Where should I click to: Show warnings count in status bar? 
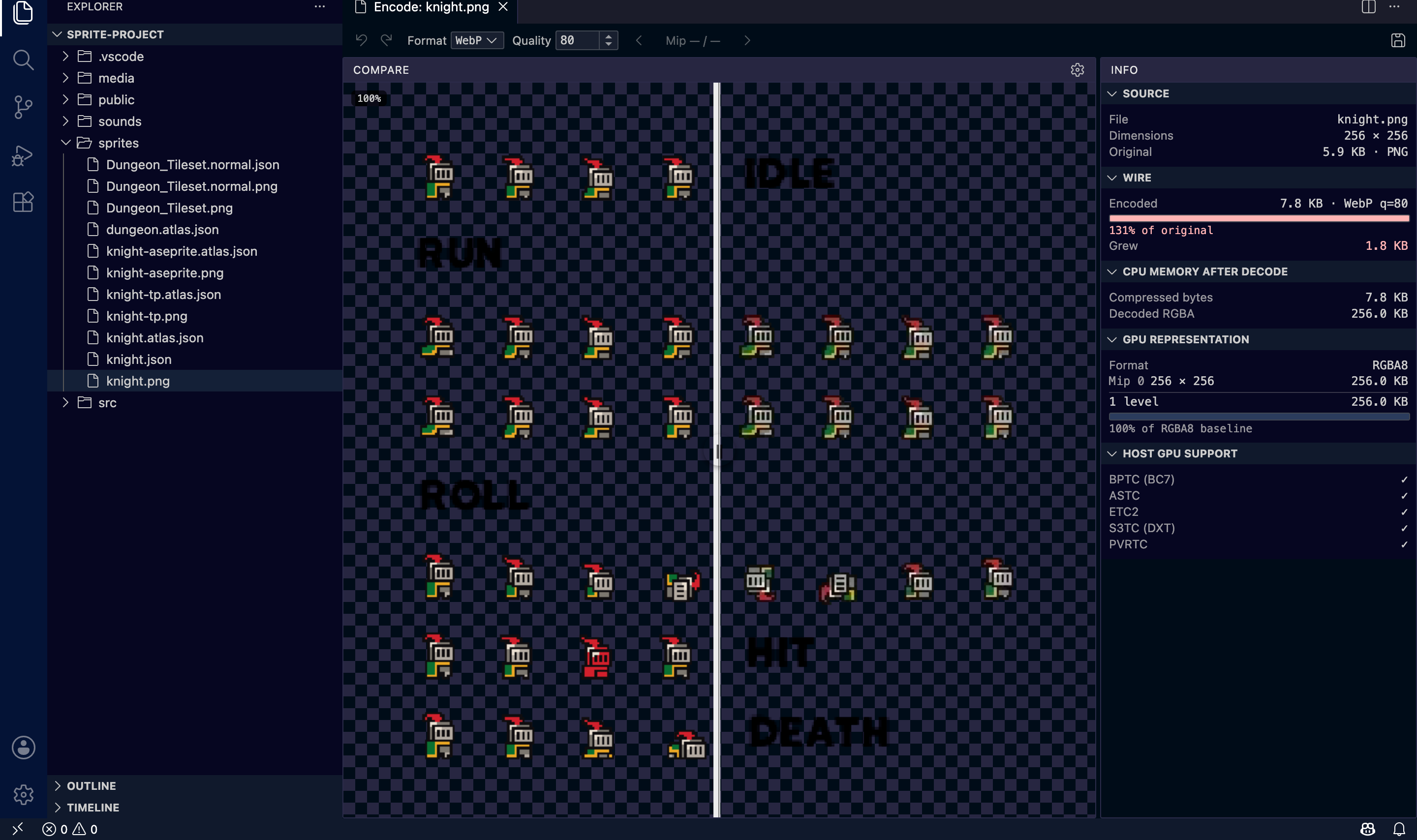tap(85, 829)
